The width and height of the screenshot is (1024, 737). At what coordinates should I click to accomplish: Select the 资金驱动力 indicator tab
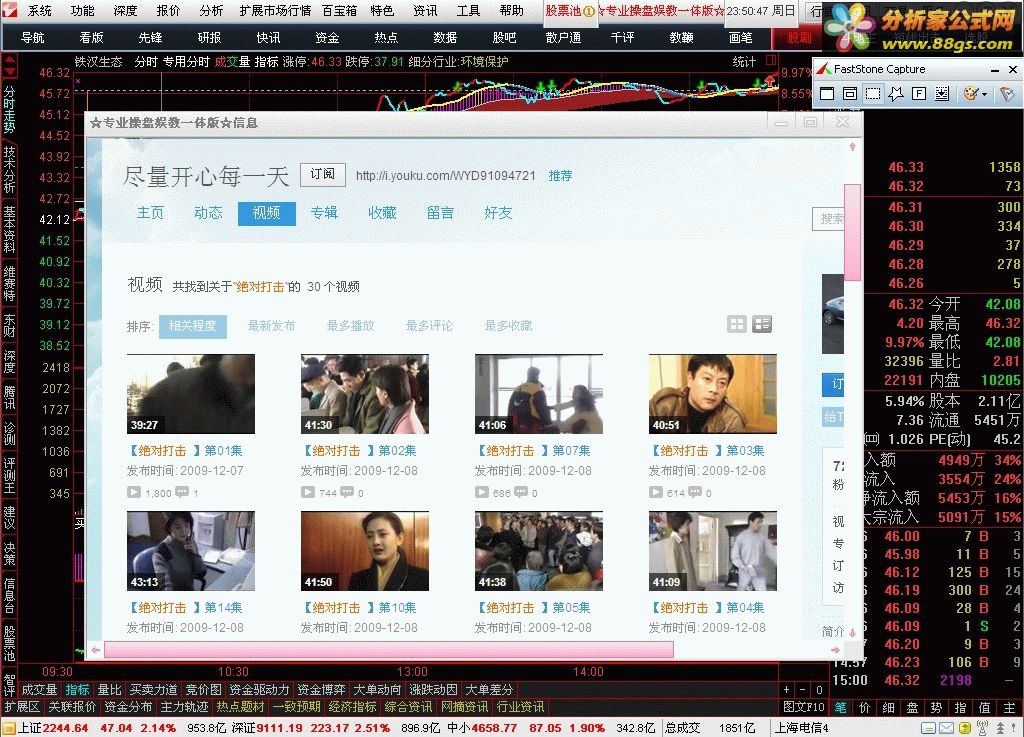tap(259, 689)
